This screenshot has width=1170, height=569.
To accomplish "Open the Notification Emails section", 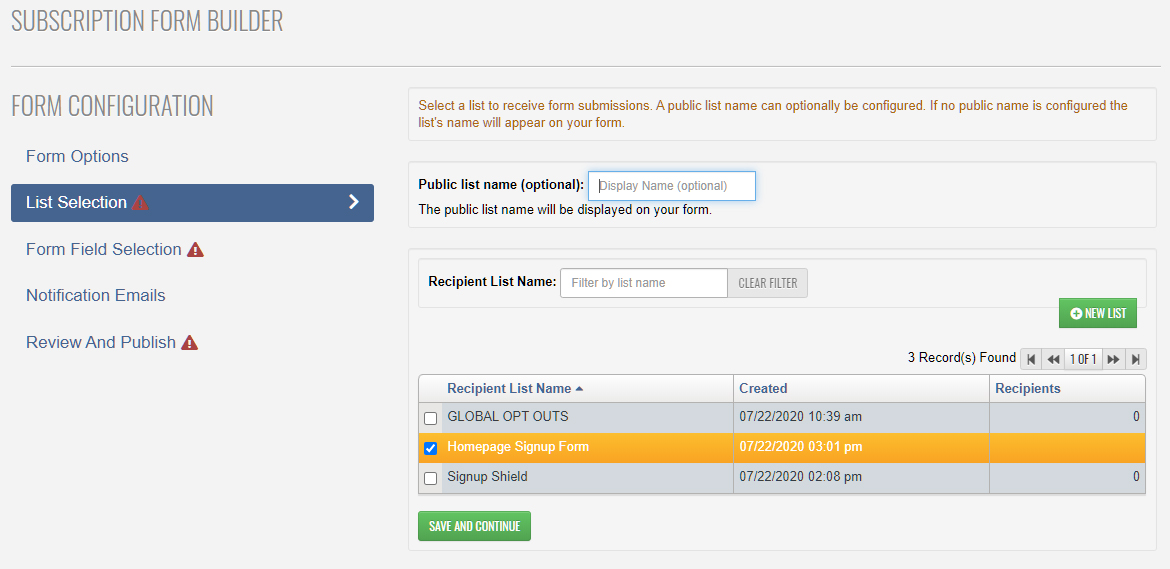I will (x=96, y=295).
